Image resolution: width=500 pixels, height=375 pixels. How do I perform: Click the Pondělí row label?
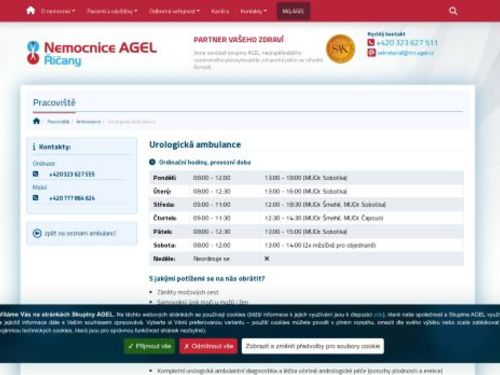pyautogui.click(x=165, y=178)
